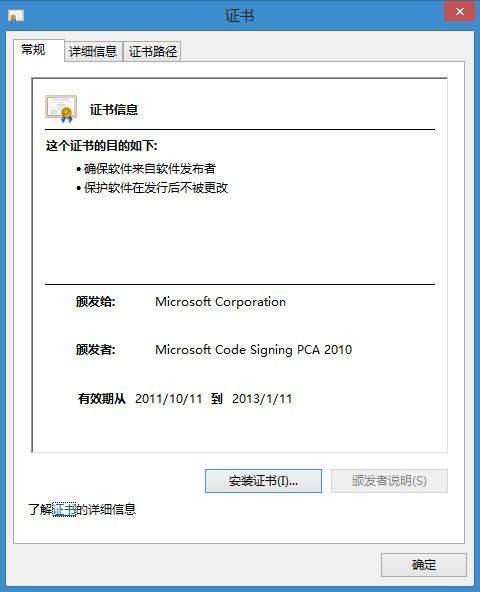Click the 颁发给 label

point(96,302)
